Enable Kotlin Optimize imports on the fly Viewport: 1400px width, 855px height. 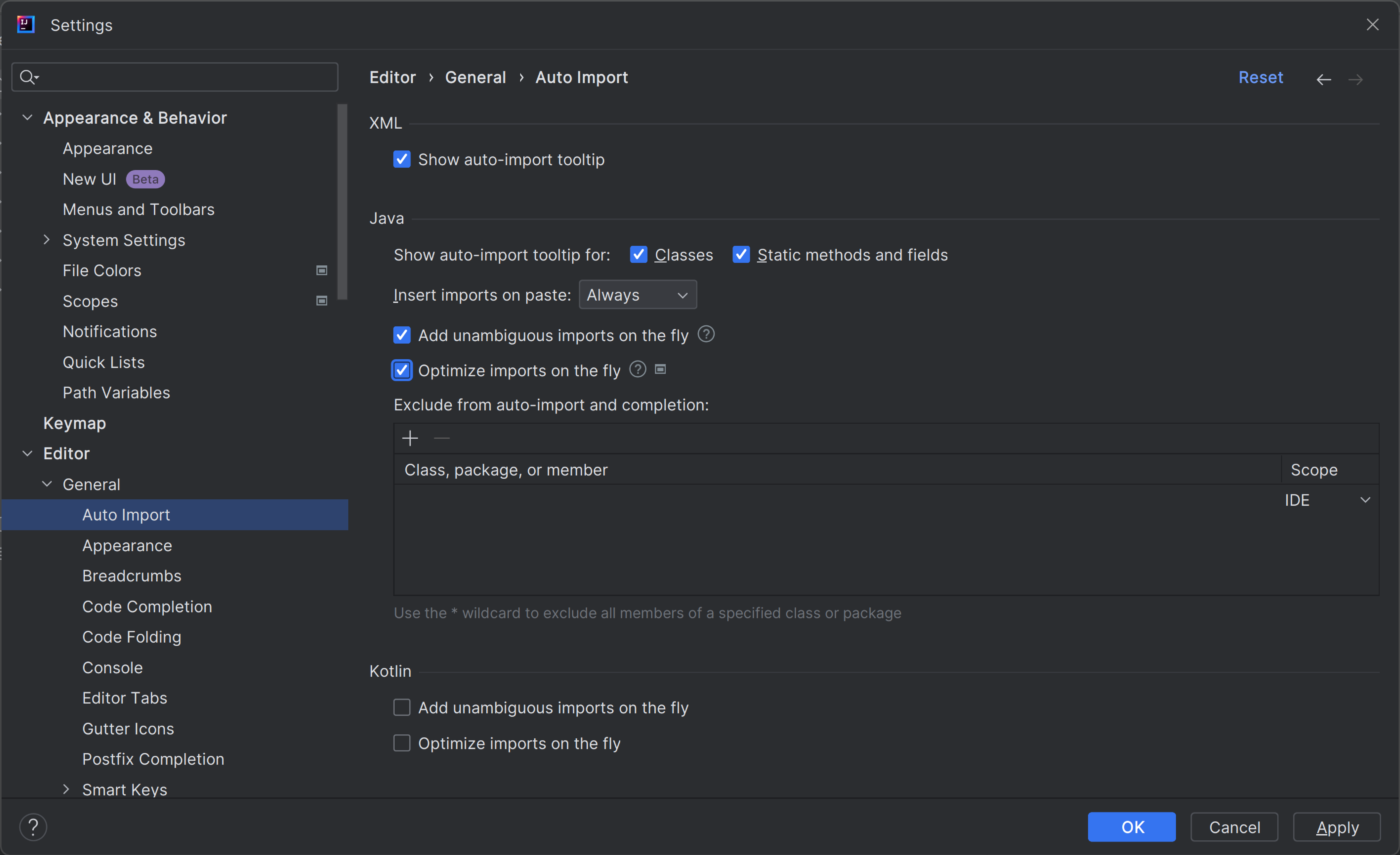tap(402, 743)
